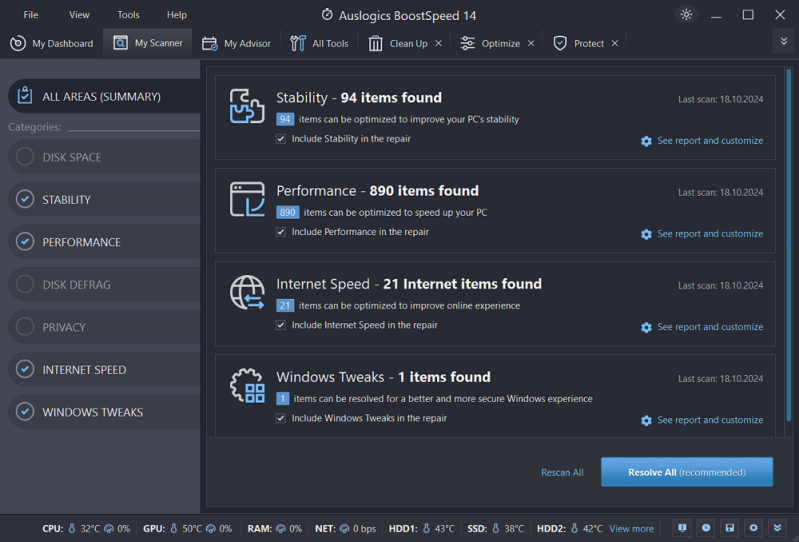The width and height of the screenshot is (799, 542).
Task: Open Performance See report and customize
Action: [x=702, y=234]
